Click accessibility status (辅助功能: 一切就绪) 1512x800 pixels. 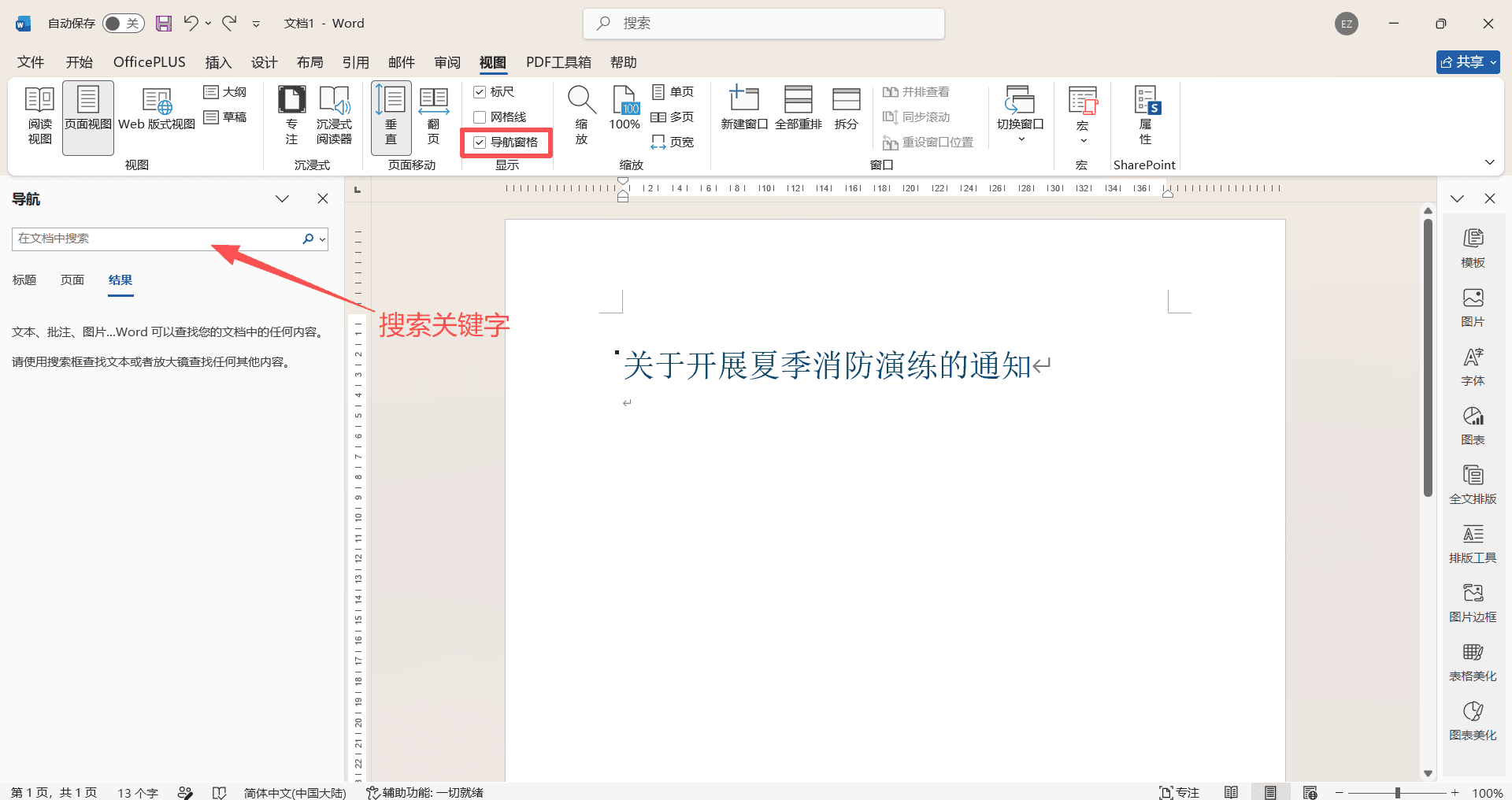424,792
